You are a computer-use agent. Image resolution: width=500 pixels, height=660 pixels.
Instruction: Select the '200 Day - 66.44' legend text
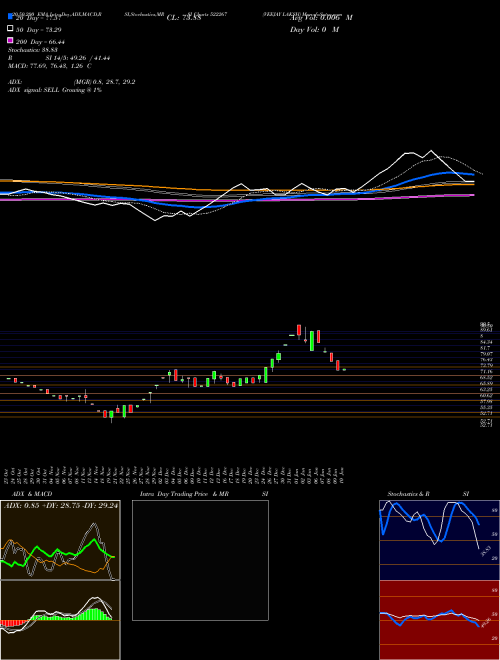pos(41,42)
